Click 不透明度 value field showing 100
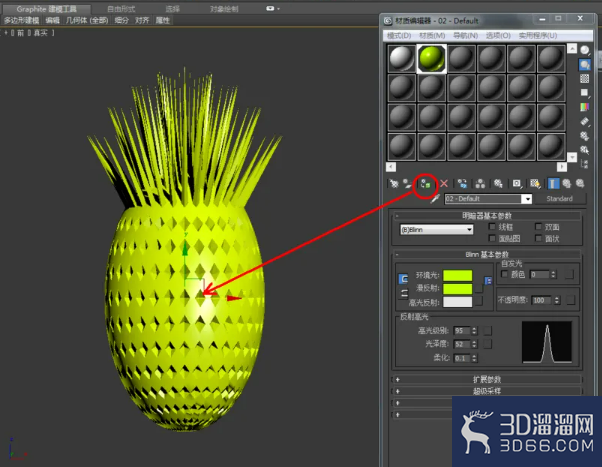 pos(542,300)
